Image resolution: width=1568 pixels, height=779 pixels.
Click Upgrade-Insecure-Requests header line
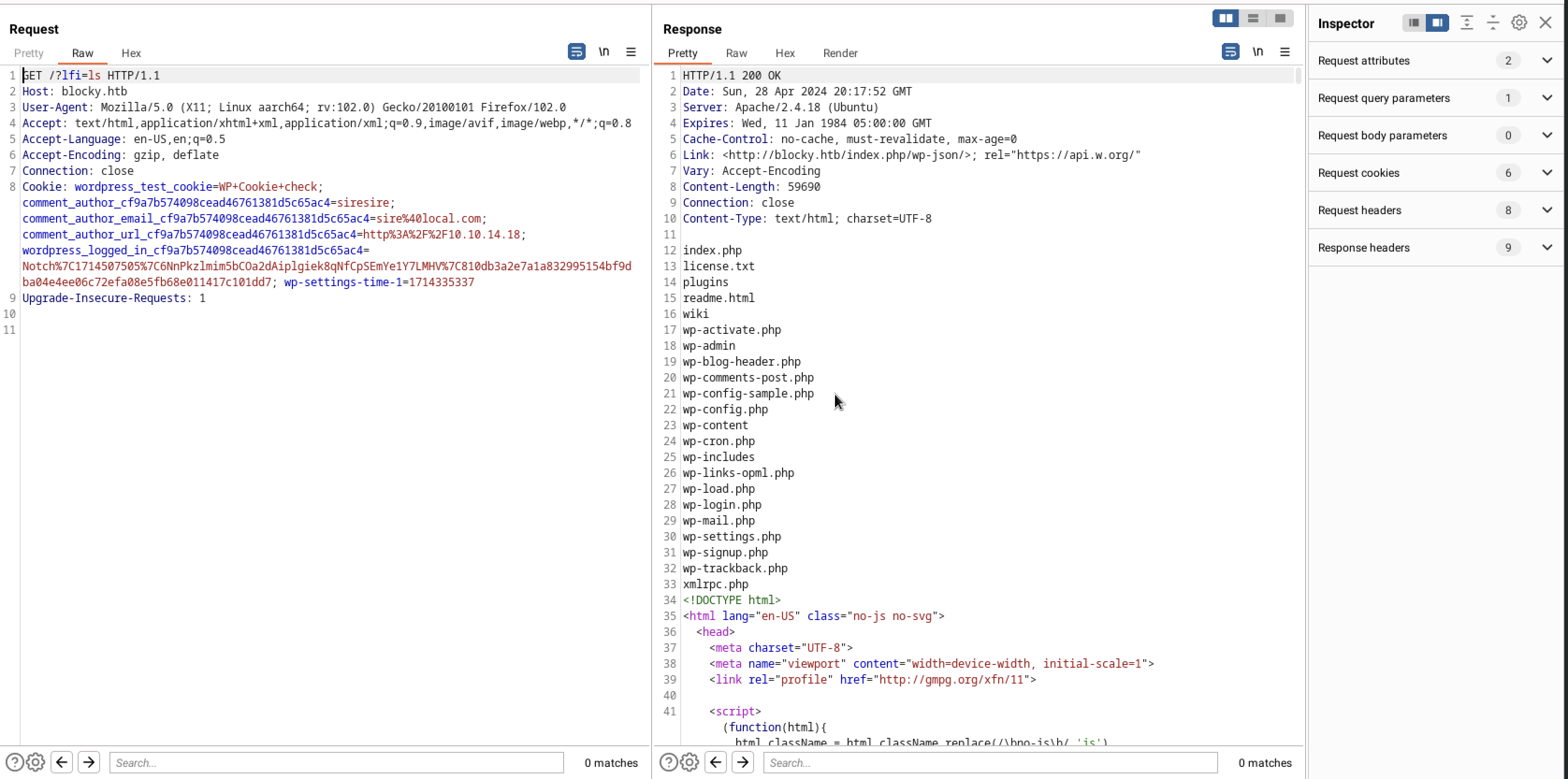[114, 298]
